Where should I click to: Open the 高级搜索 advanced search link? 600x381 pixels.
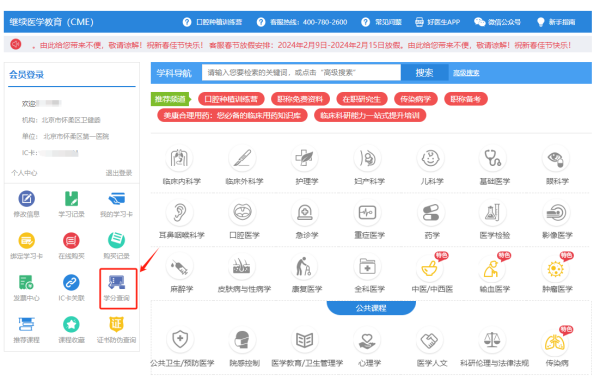click(x=466, y=73)
